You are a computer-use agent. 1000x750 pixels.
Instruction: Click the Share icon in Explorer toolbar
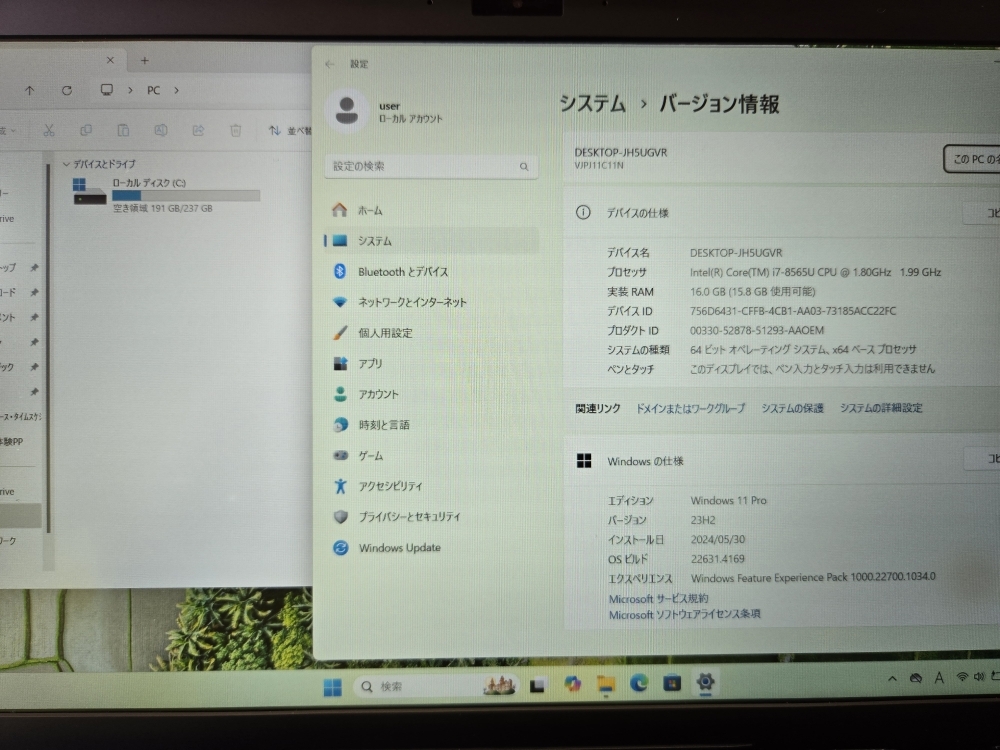[x=198, y=130]
